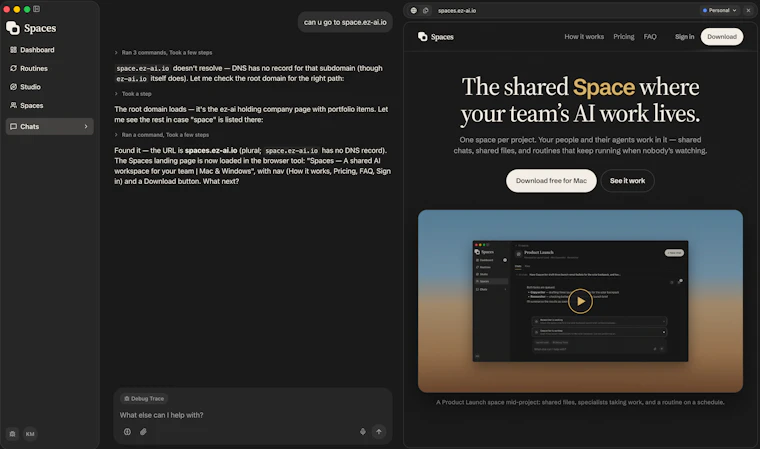Click the globe icon in browser address bar
The image size is (760, 449).
[413, 10]
